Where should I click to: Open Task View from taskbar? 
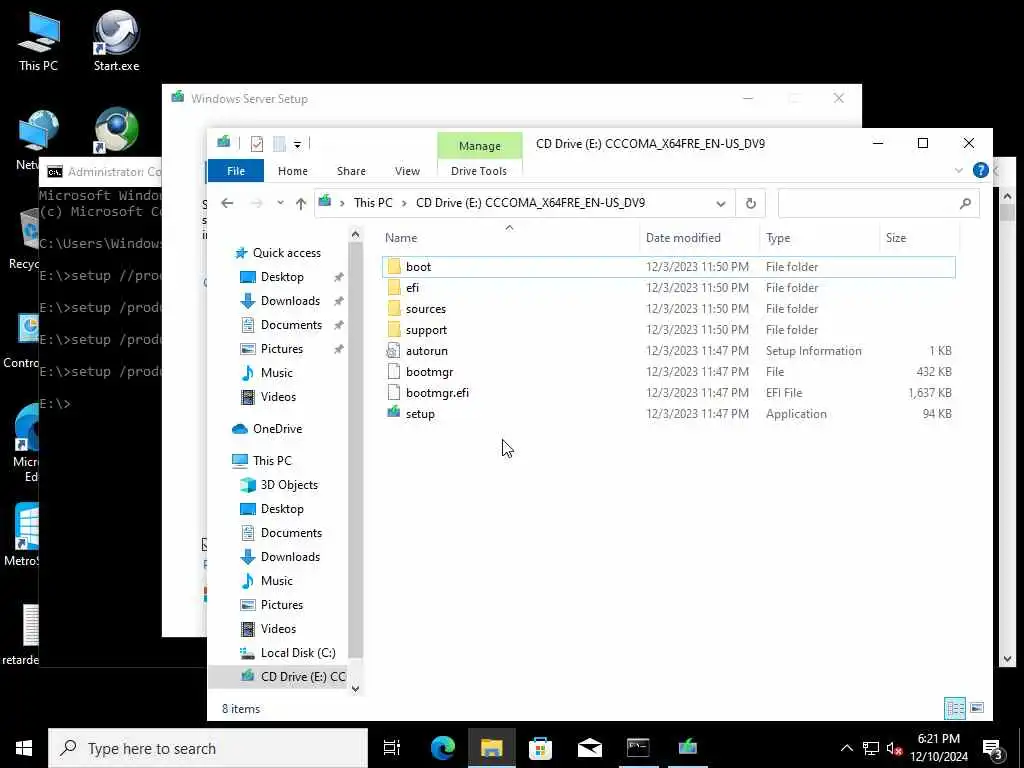tap(392, 748)
